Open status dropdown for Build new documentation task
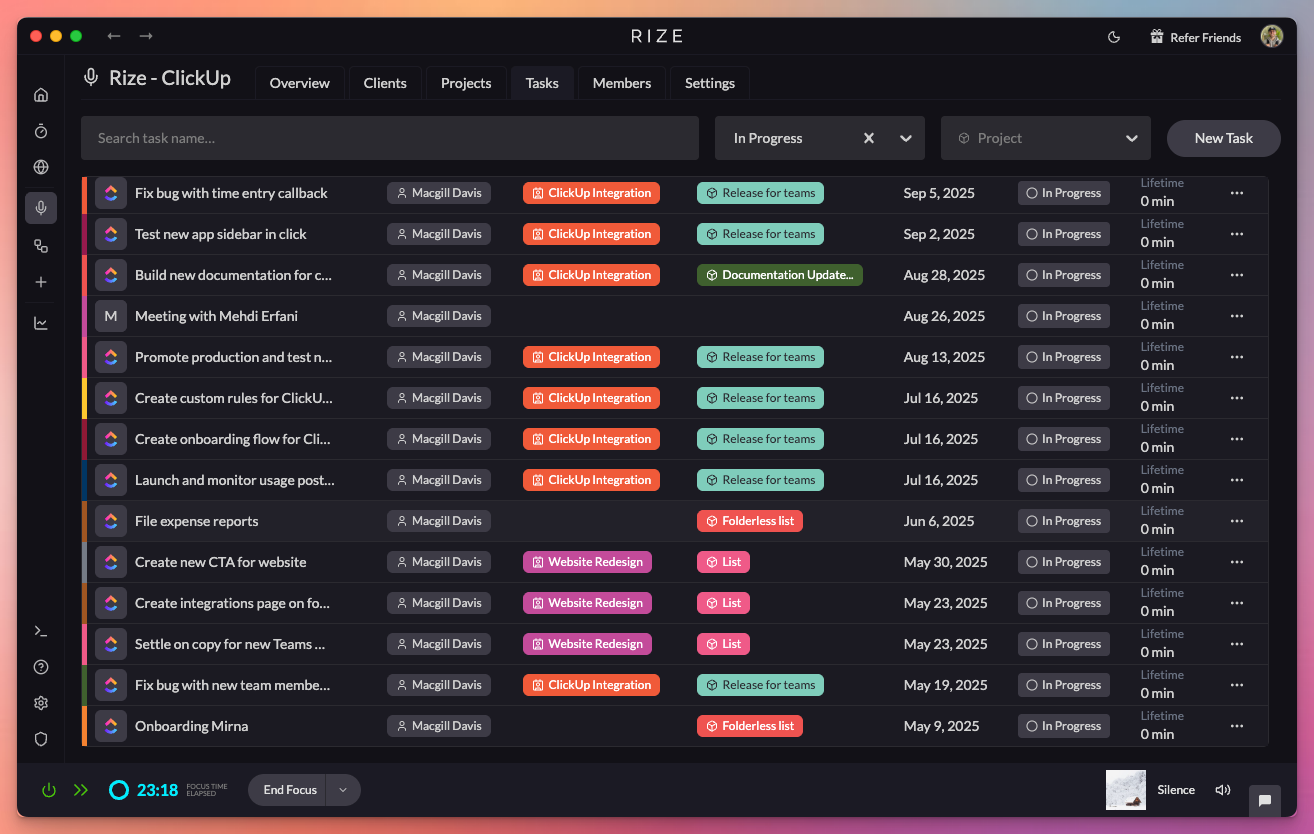1314x834 pixels. point(1064,275)
